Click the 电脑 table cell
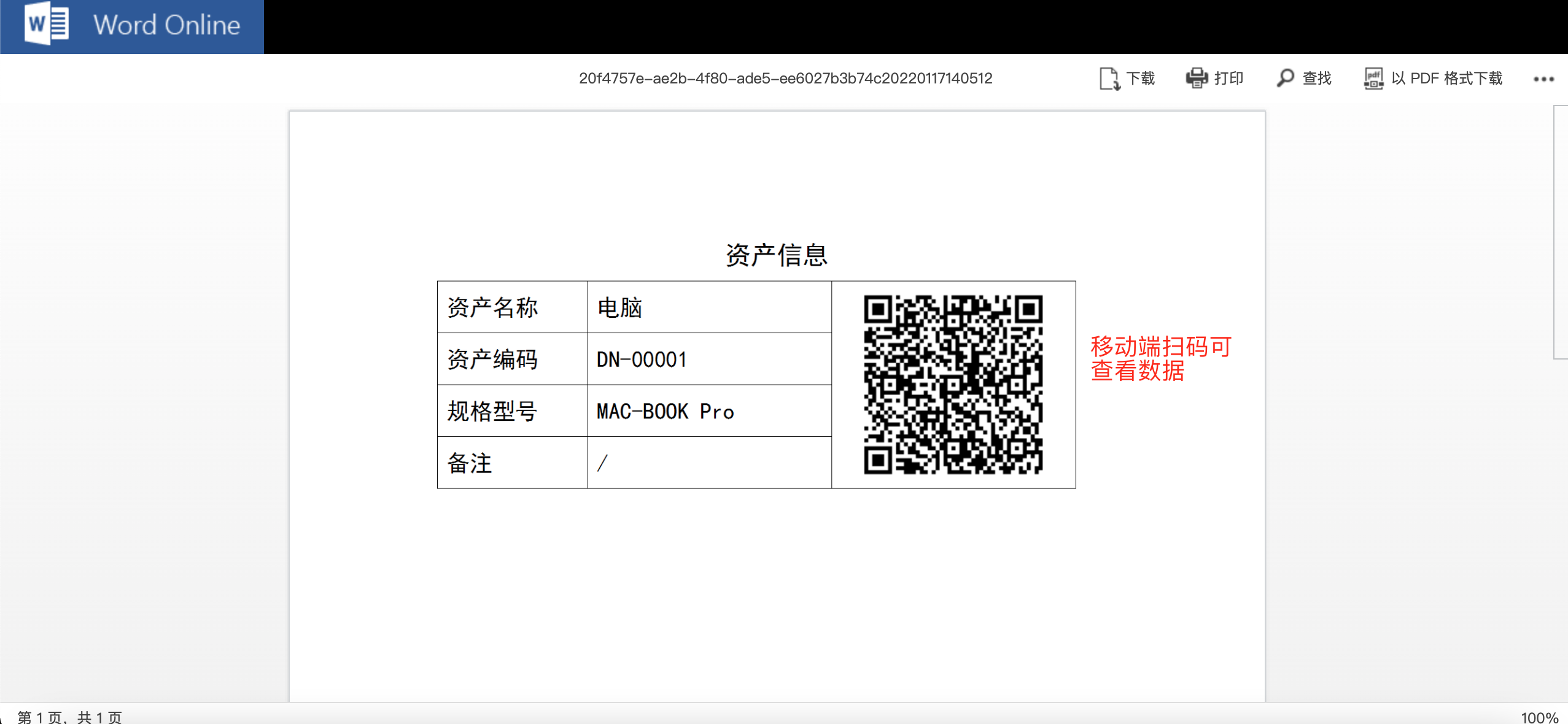The width and height of the screenshot is (1568, 724). coord(710,307)
